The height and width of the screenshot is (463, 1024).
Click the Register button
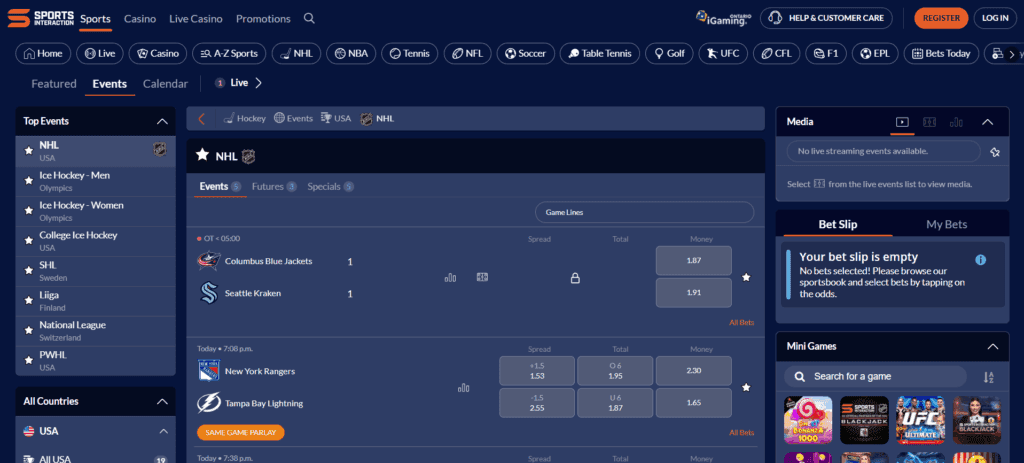(941, 18)
